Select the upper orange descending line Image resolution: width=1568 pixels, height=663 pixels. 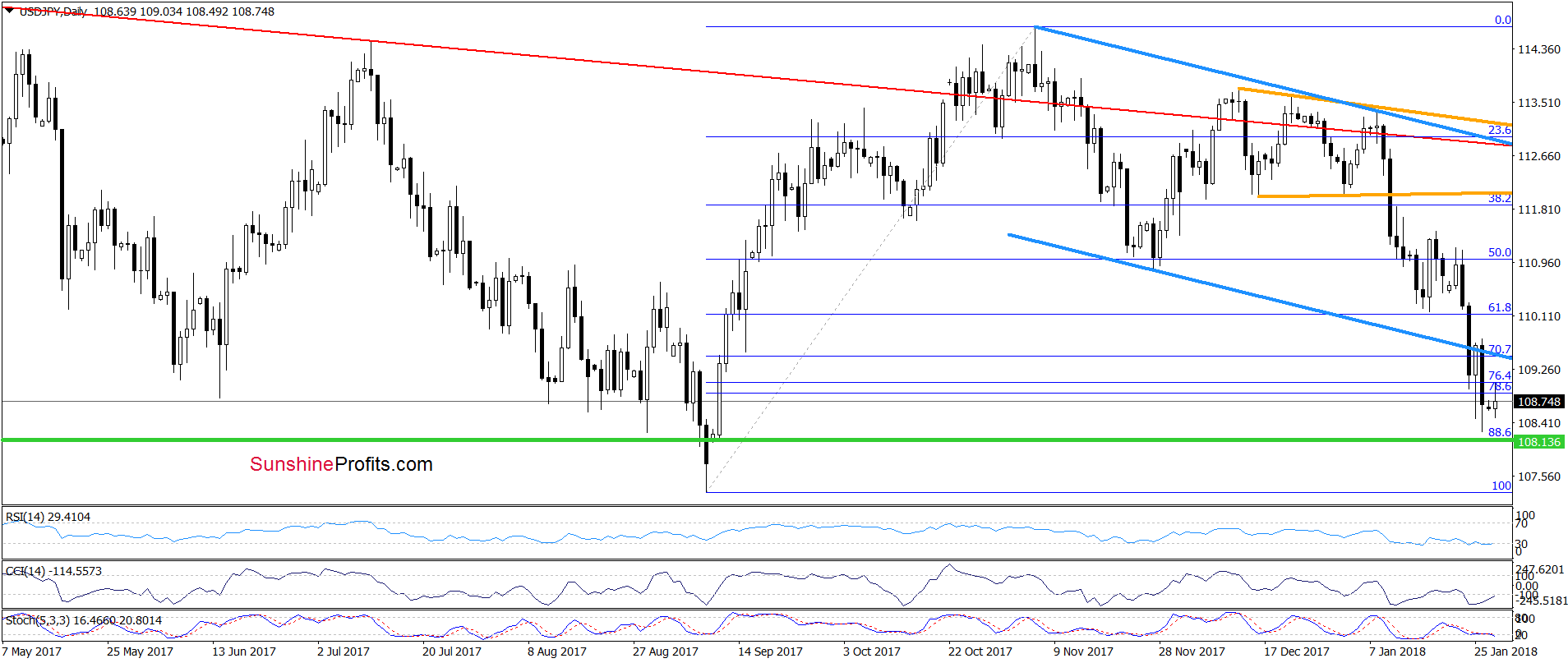point(1374,106)
